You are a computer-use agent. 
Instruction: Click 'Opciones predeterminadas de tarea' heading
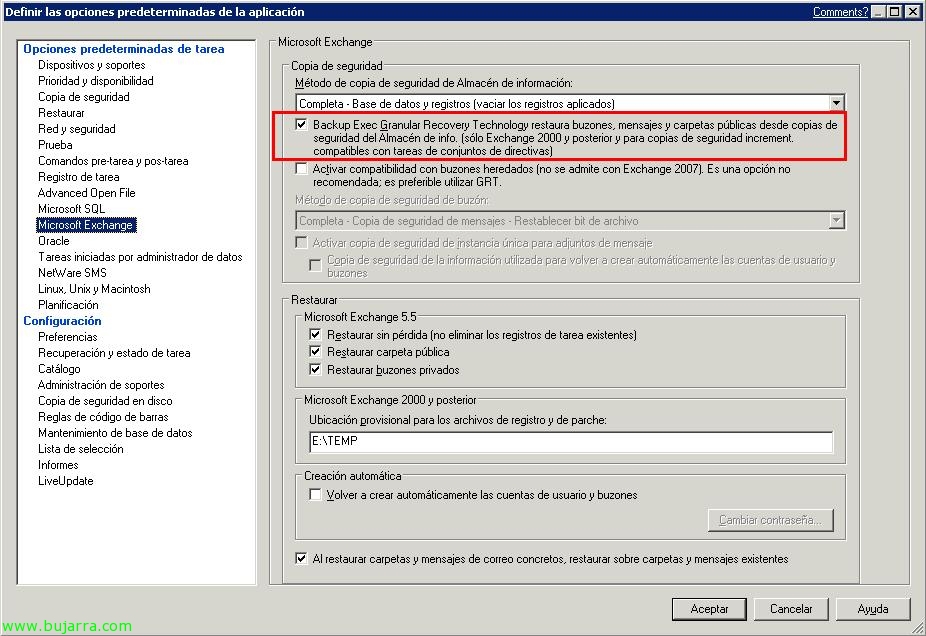click(124, 49)
